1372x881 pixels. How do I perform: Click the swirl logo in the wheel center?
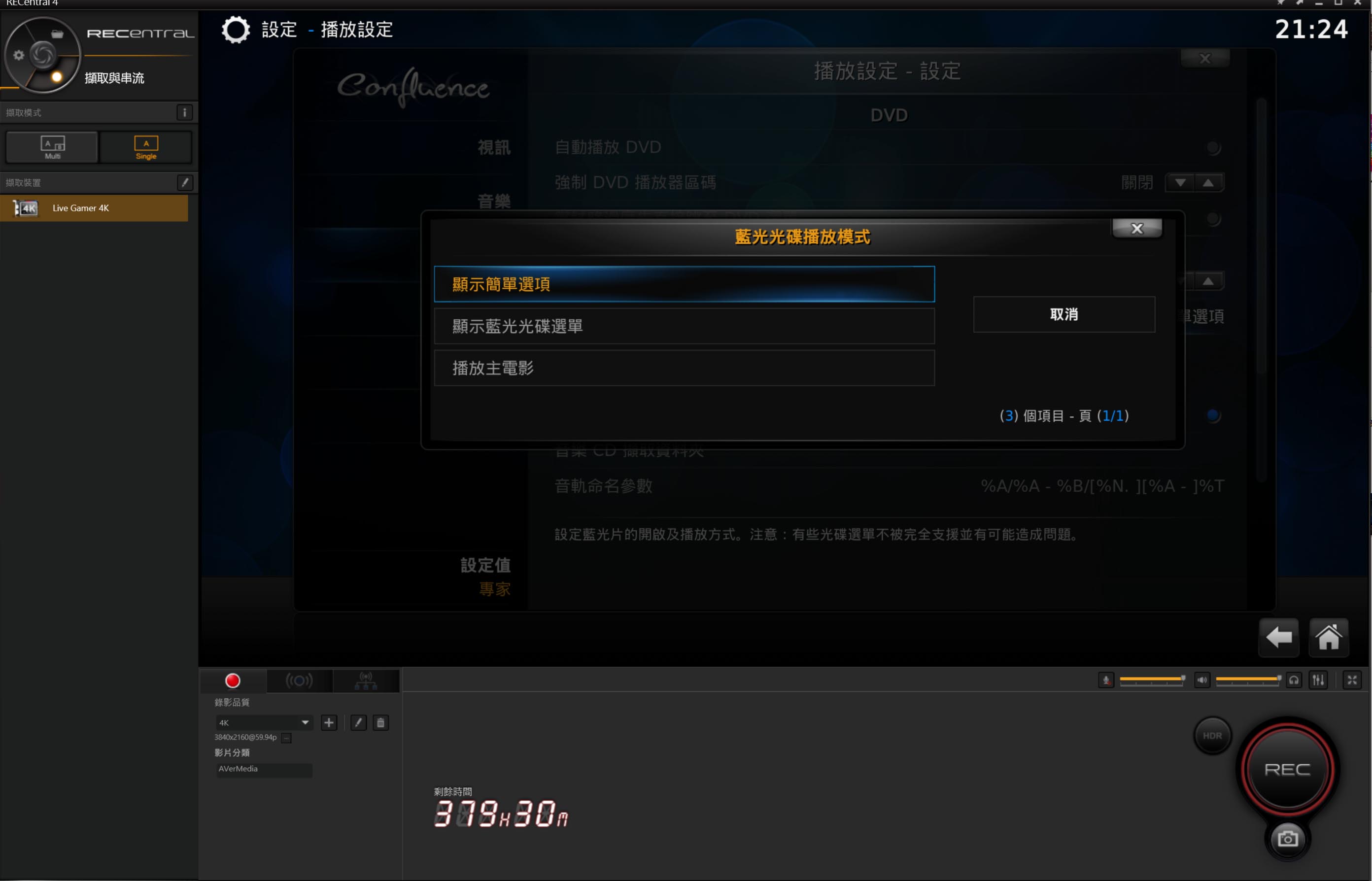(x=42, y=56)
